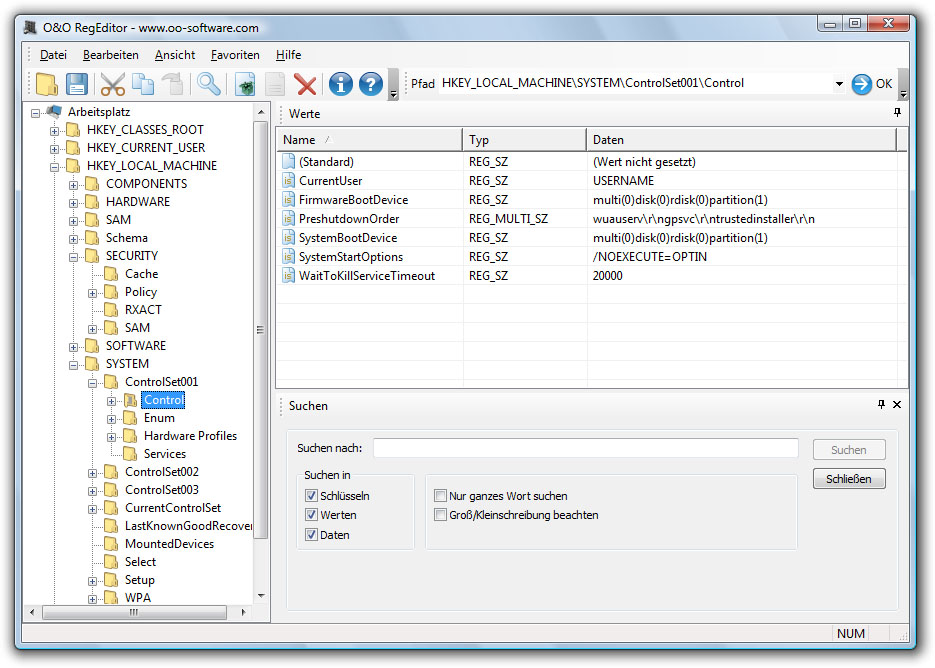The height and width of the screenshot is (668, 935).
Task: Click the Suchen nach input field
Action: 585,448
